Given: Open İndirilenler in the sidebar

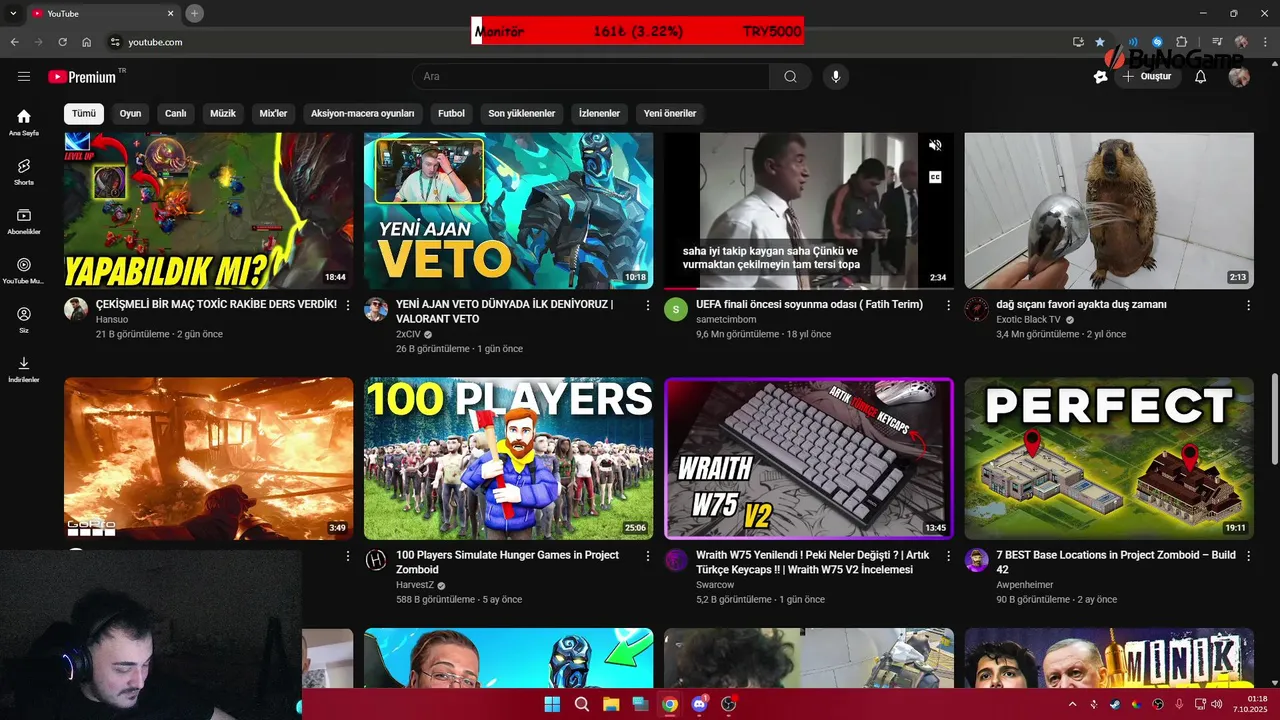Looking at the screenshot, I should click(24, 369).
